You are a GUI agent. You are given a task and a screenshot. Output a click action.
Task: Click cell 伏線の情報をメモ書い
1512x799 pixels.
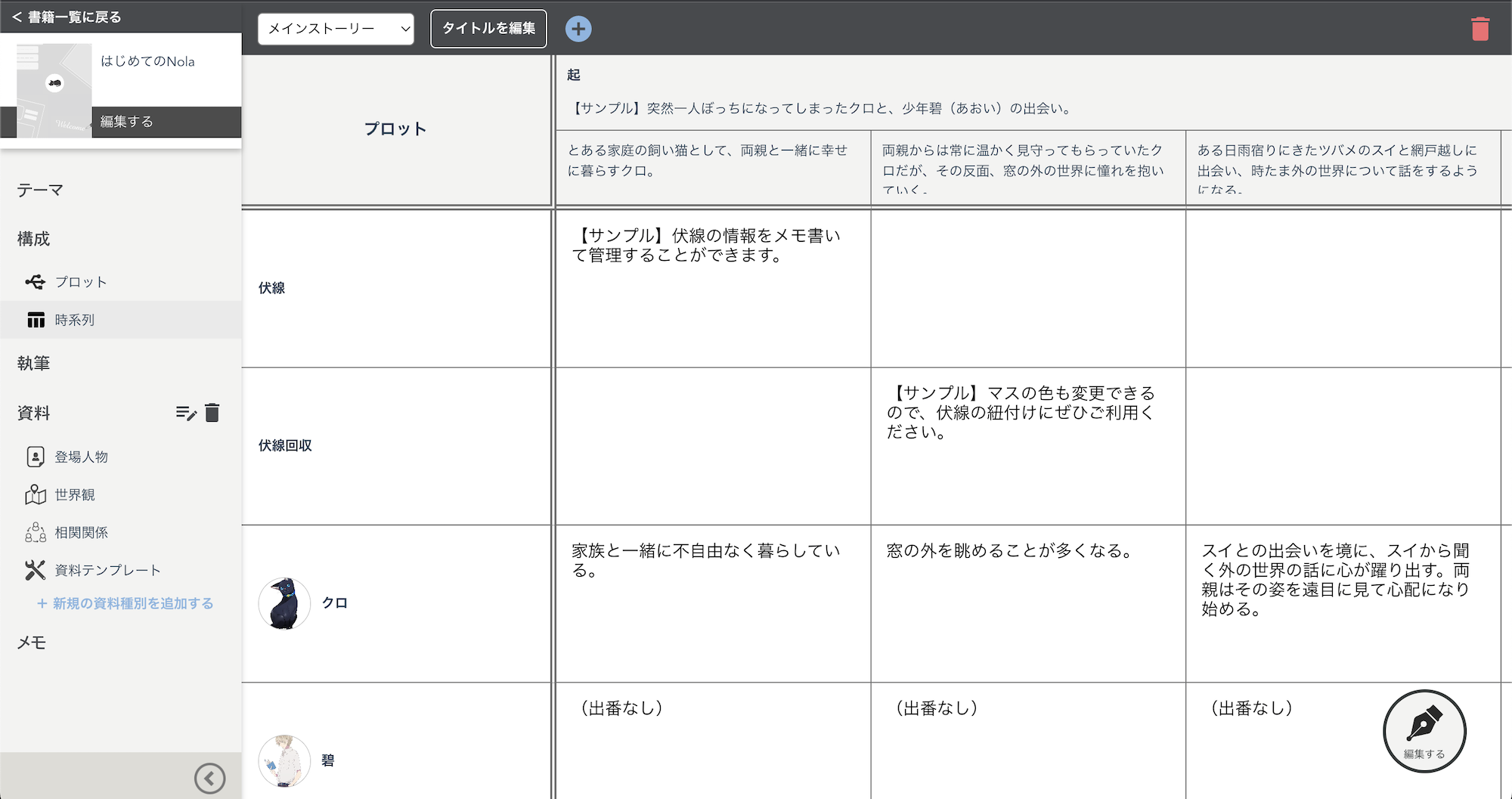(x=713, y=289)
